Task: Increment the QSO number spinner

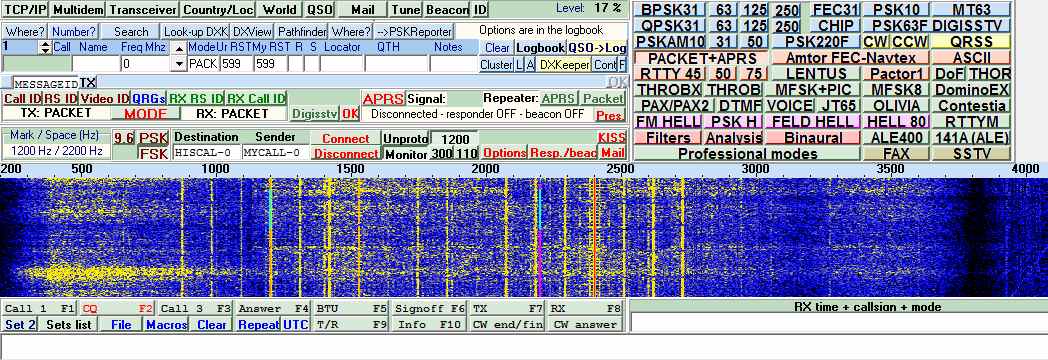Action: [45, 44]
